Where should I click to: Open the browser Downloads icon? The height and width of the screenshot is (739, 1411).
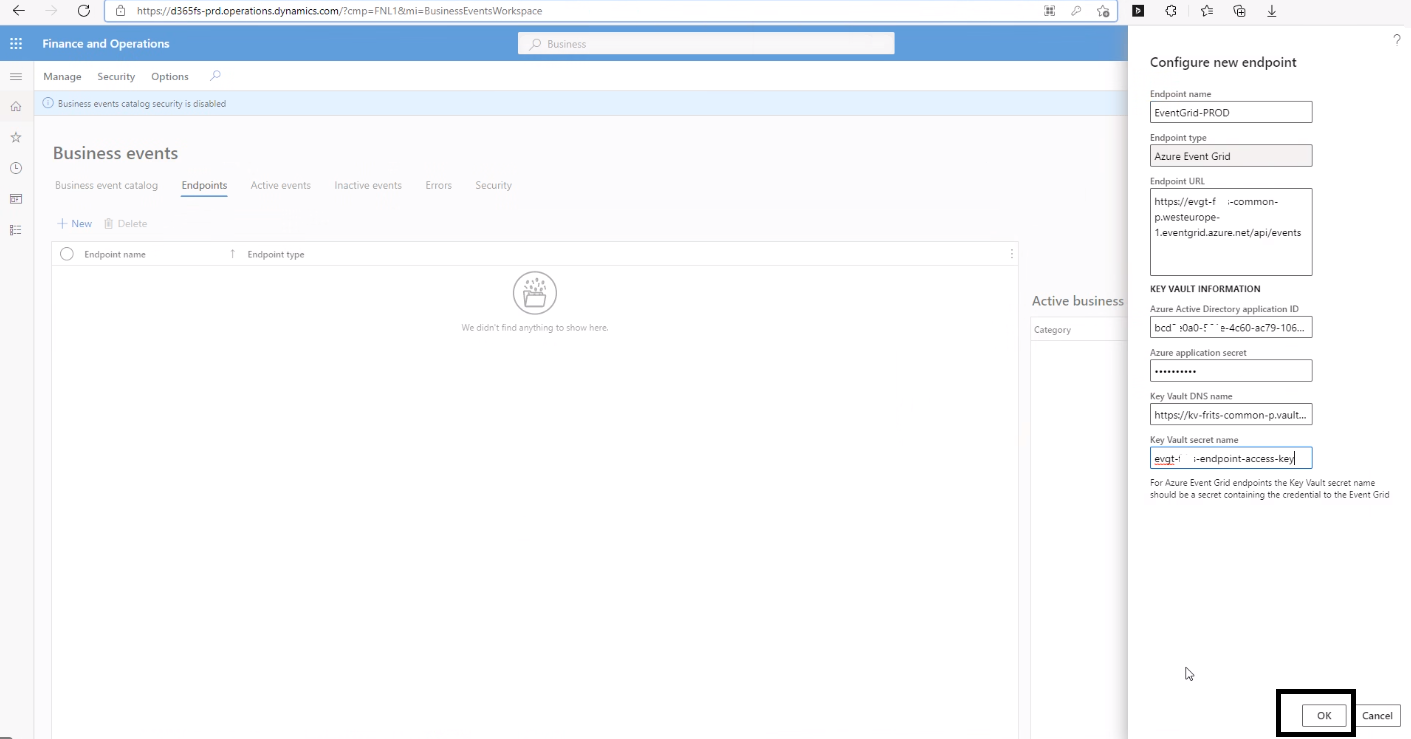[1271, 11]
